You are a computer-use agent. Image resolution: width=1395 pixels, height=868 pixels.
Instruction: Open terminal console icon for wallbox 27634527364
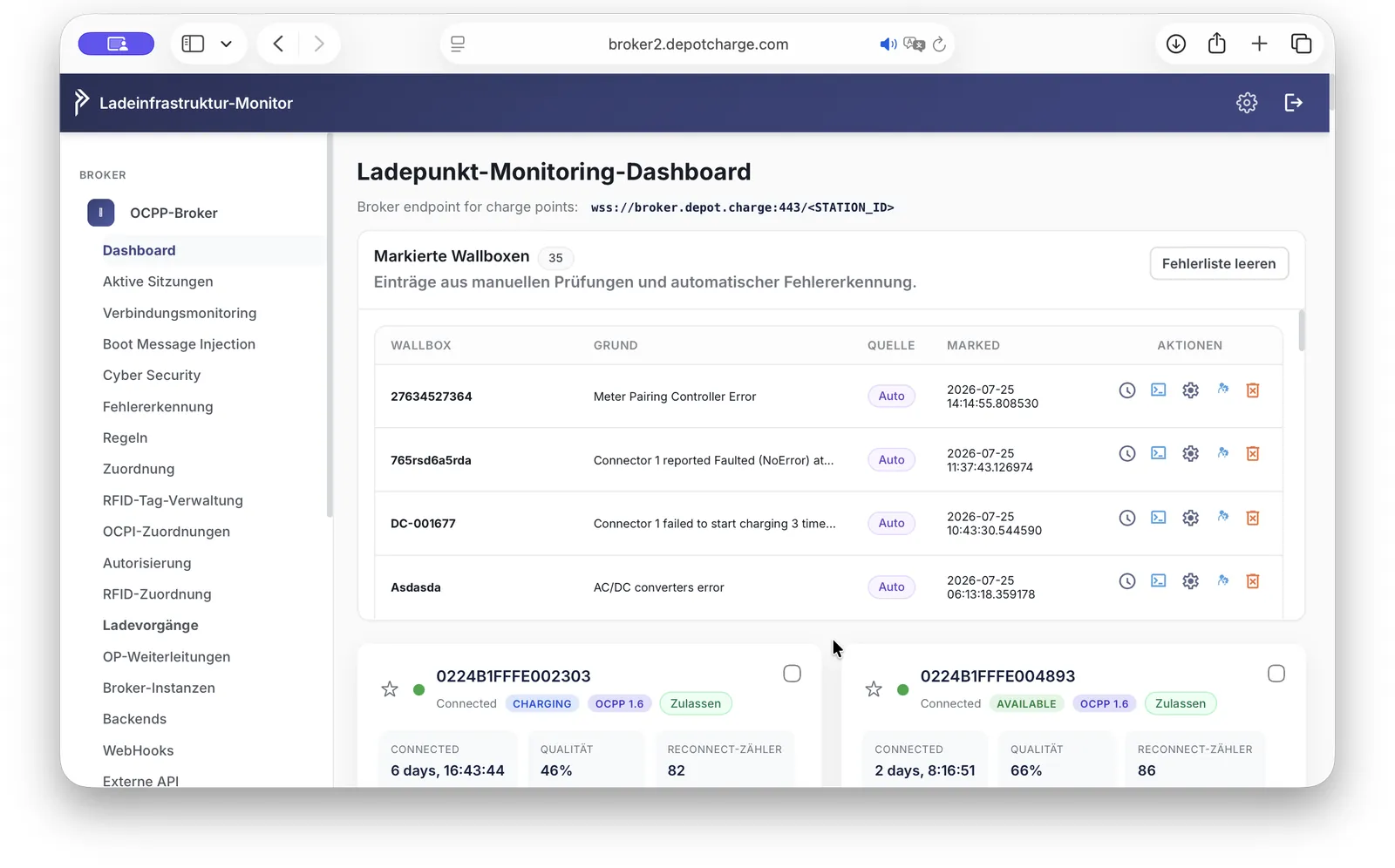1158,390
